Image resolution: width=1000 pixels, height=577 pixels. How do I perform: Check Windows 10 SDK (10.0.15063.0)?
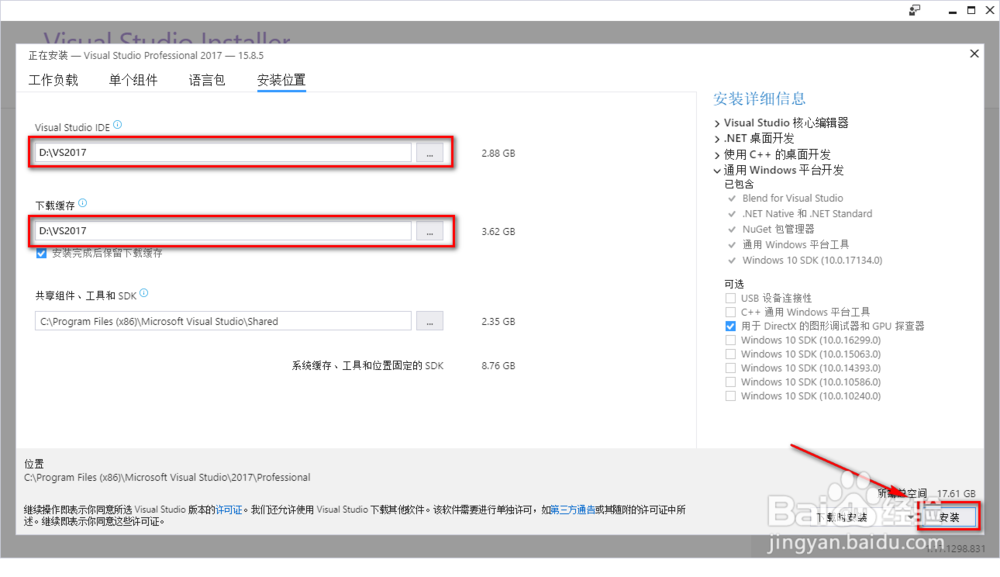pos(731,354)
